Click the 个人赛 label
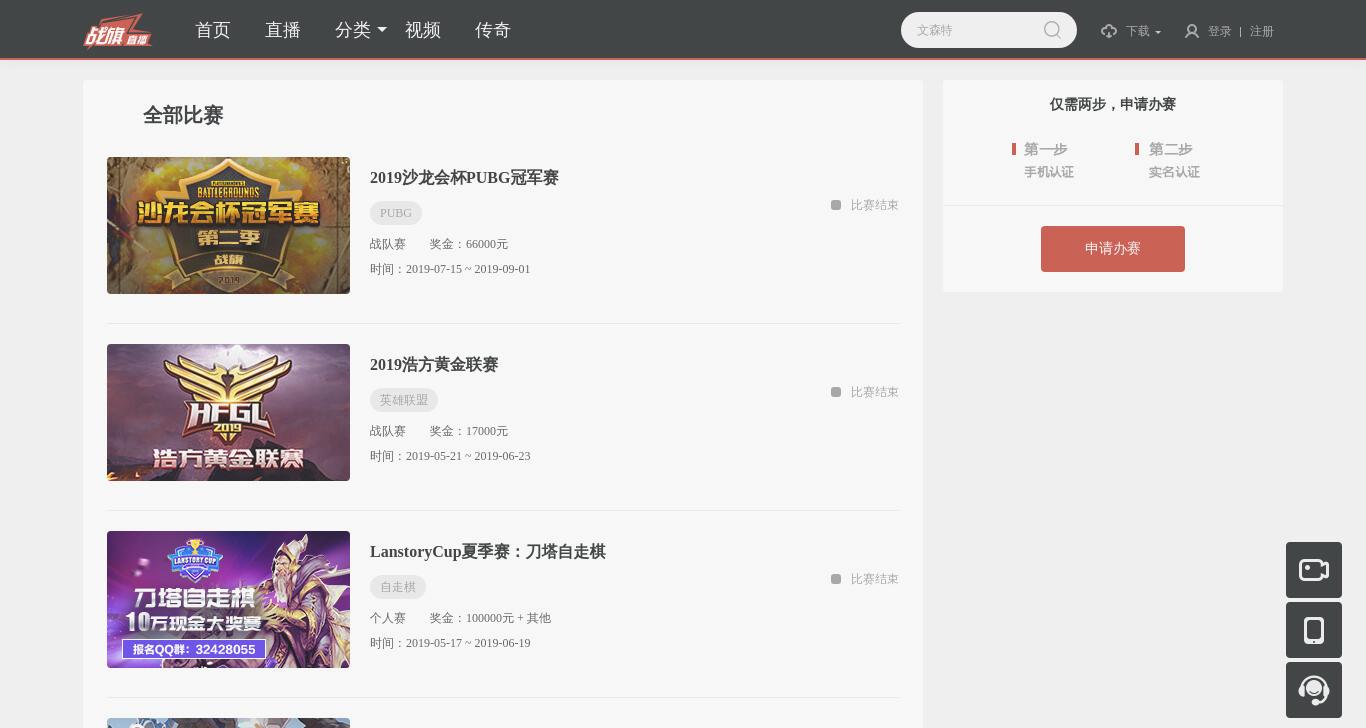The width and height of the screenshot is (1366, 728). point(388,618)
